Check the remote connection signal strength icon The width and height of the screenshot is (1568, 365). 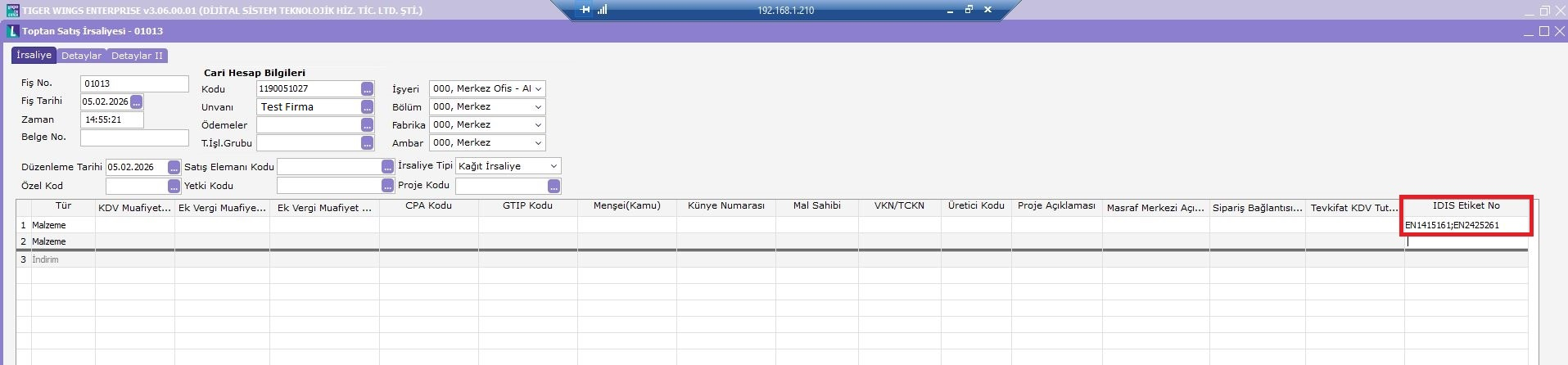pyautogui.click(x=603, y=10)
